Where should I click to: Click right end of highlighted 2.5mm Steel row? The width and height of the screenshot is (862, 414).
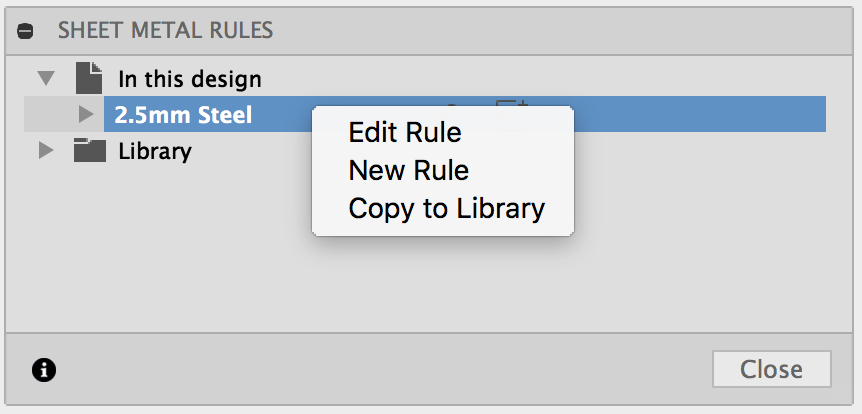[780, 115]
